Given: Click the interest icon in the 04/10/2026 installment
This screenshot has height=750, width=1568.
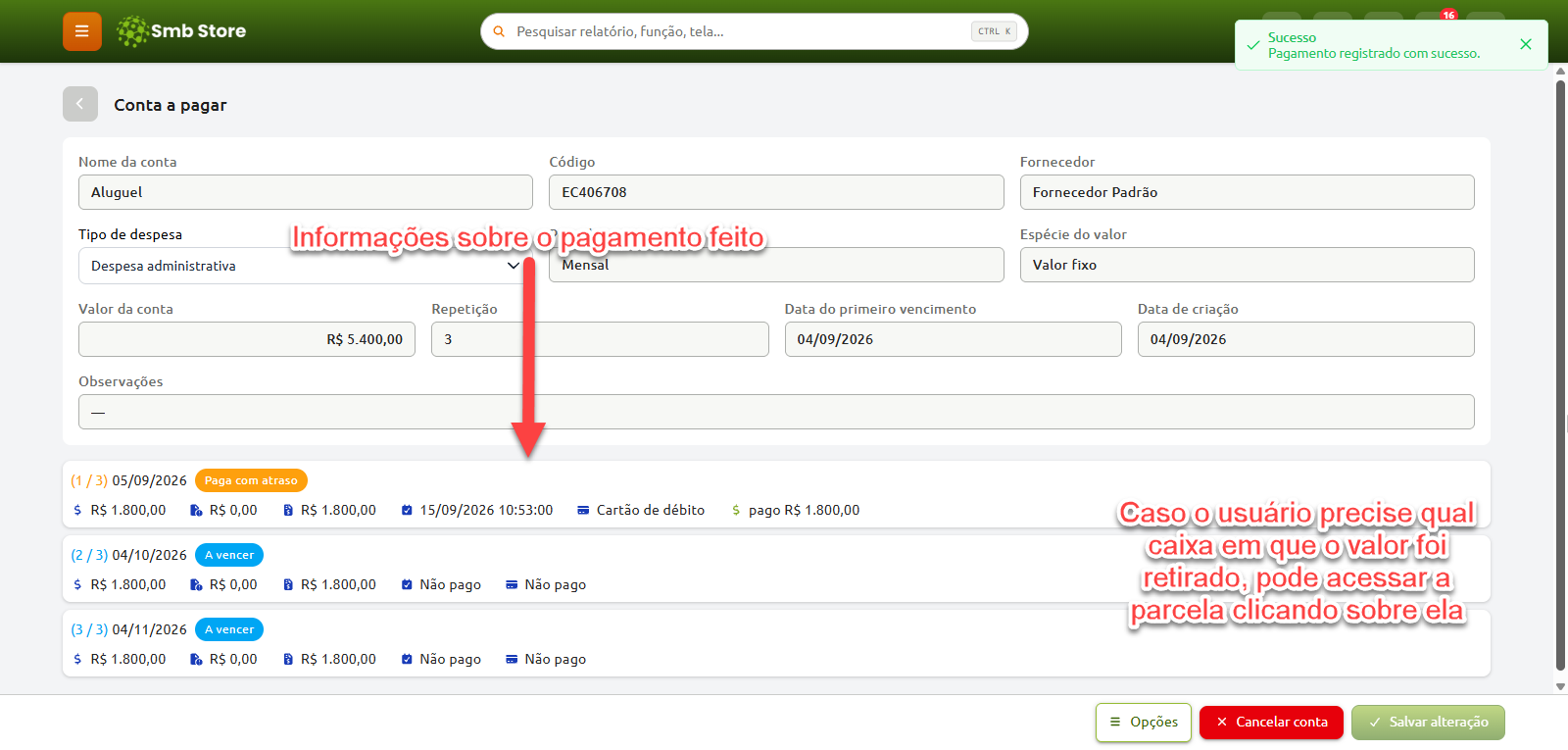Looking at the screenshot, I should (x=196, y=584).
